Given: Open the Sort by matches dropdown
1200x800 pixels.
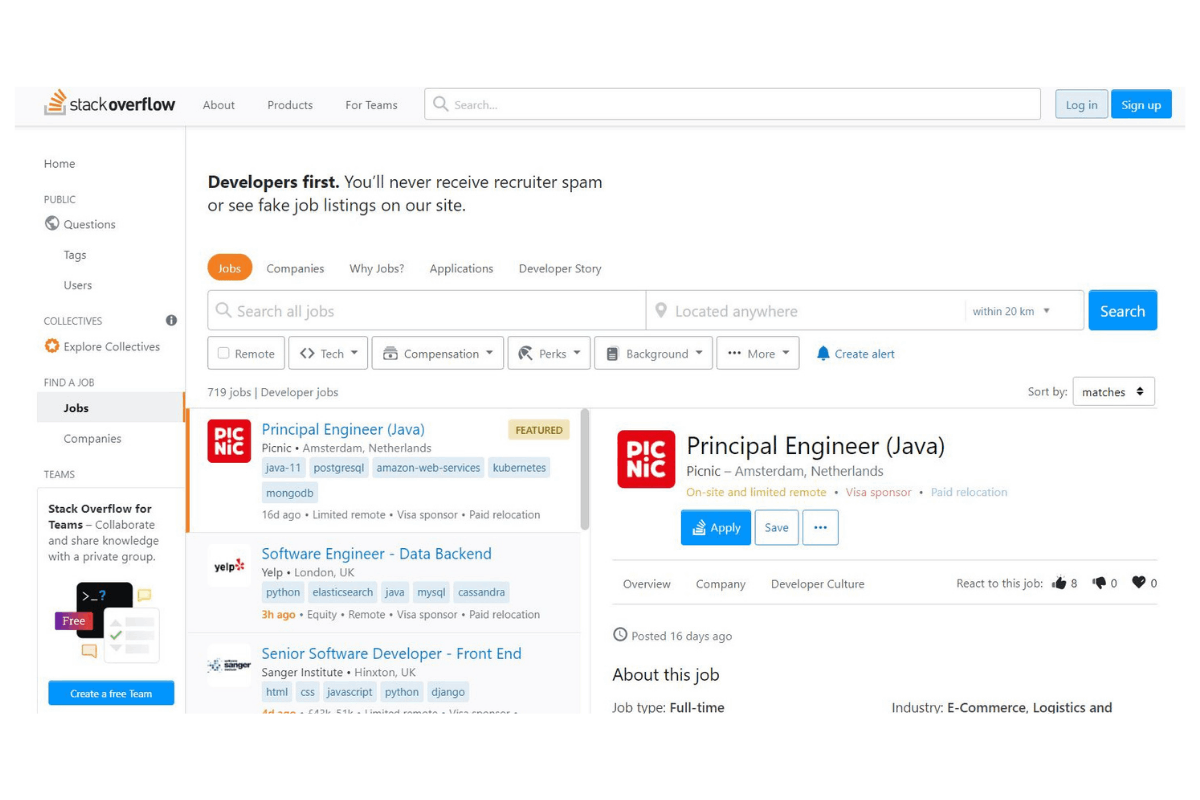Looking at the screenshot, I should (x=1112, y=392).
